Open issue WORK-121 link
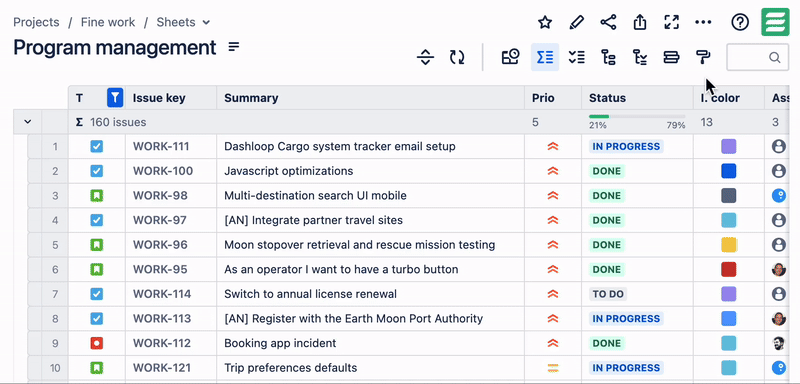The height and width of the screenshot is (384, 800). coord(161,368)
